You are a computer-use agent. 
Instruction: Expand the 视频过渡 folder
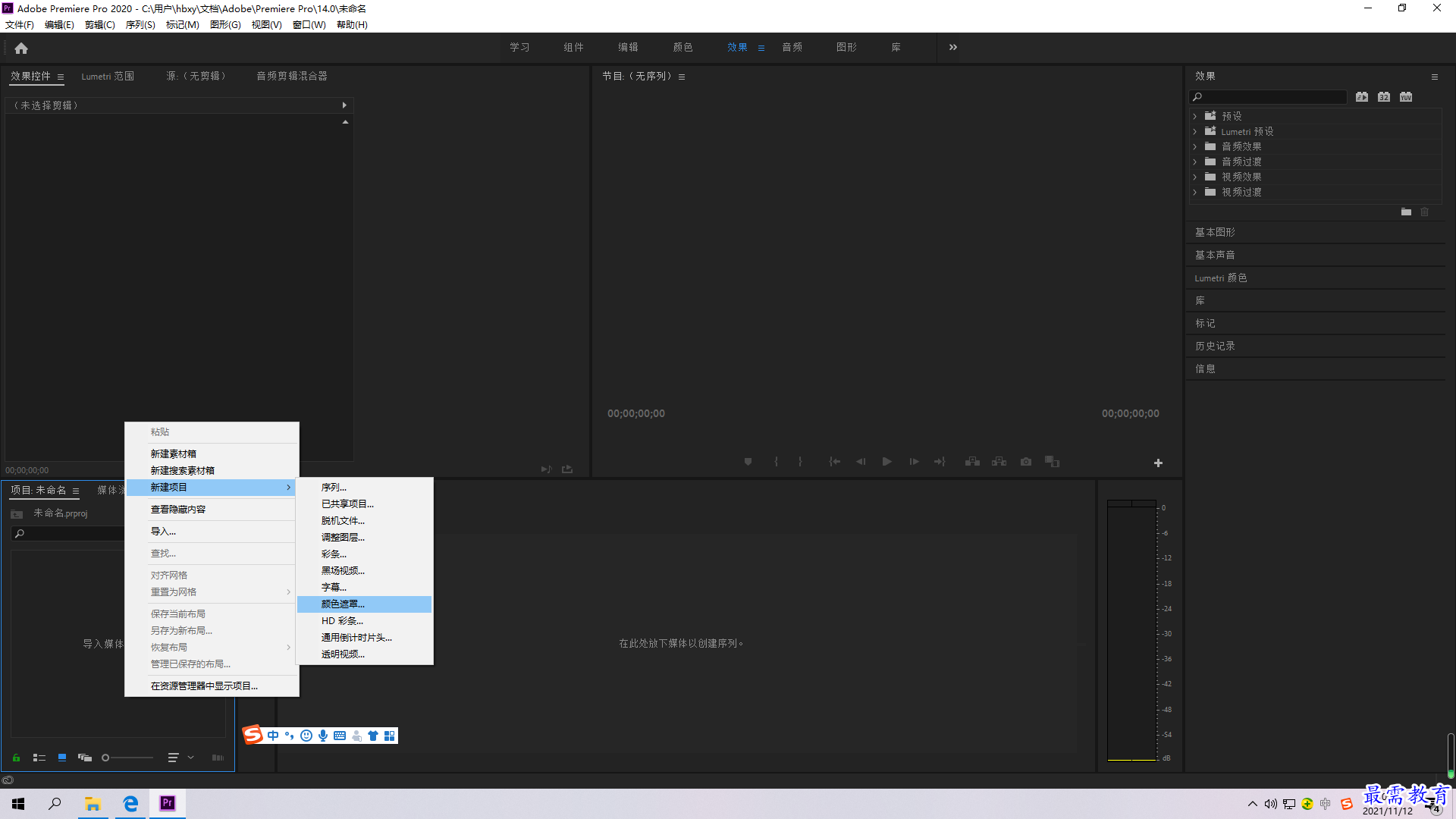point(1194,192)
